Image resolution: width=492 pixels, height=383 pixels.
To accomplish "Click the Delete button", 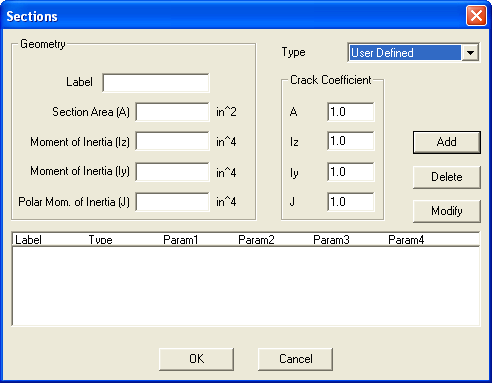I will 447,177.
